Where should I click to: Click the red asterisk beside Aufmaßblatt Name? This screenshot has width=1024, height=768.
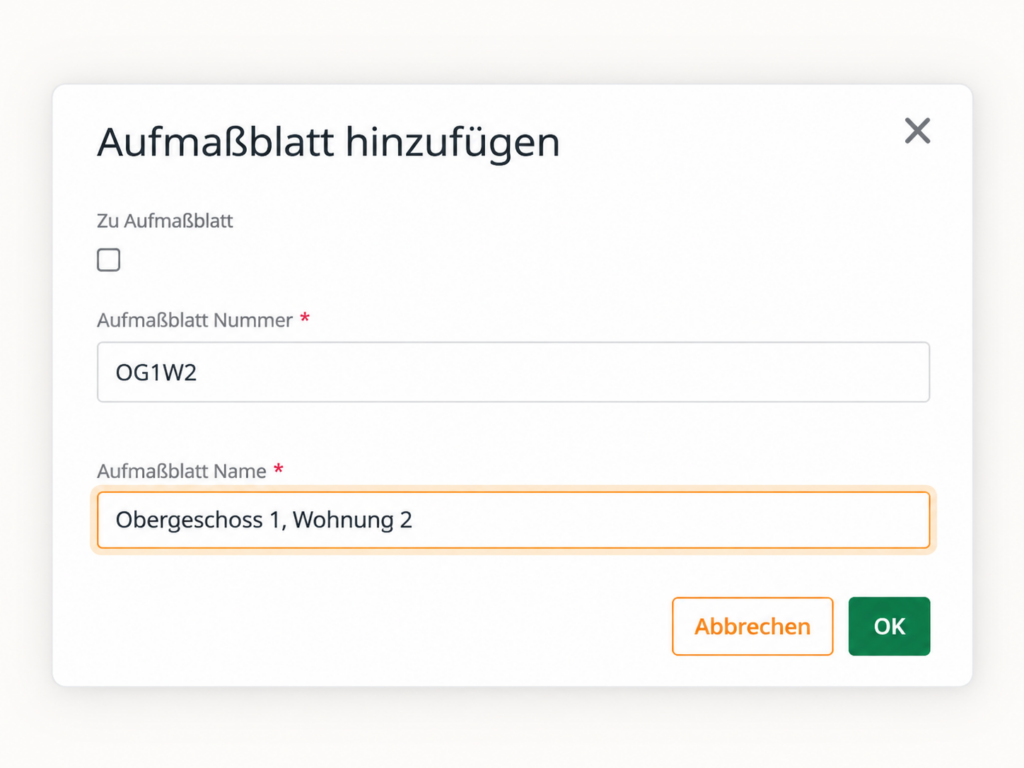coord(278,470)
